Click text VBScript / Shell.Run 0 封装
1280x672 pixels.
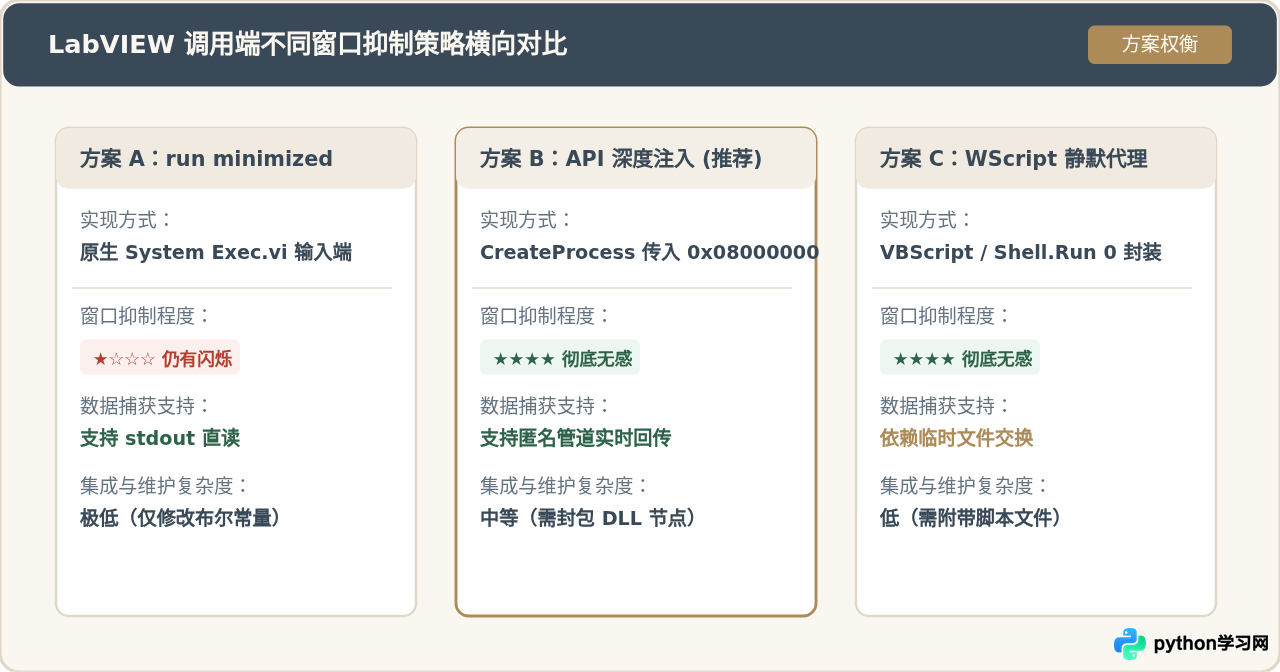click(1021, 252)
